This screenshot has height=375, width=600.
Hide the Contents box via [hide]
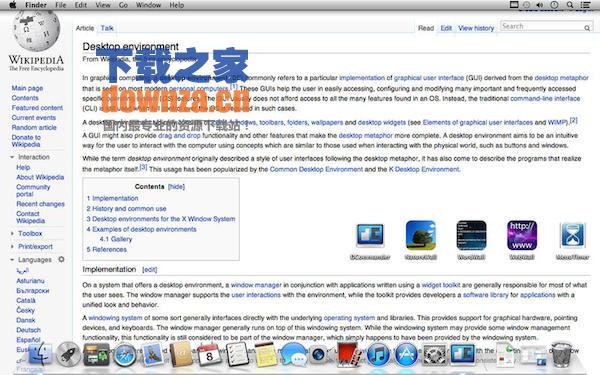pyautogui.click(x=176, y=186)
